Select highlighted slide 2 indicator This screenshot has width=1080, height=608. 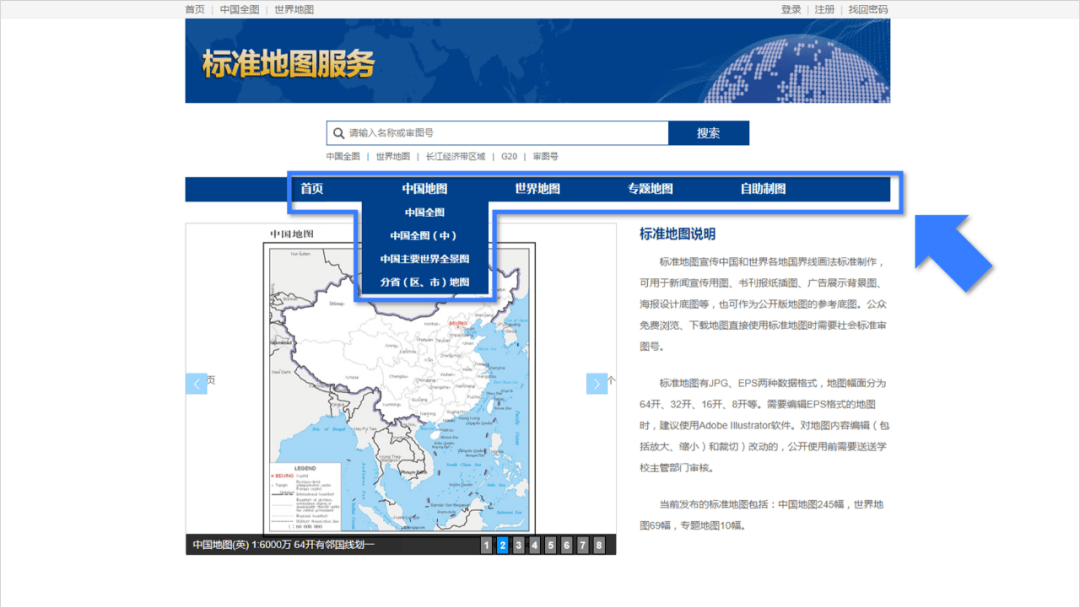tap(502, 545)
